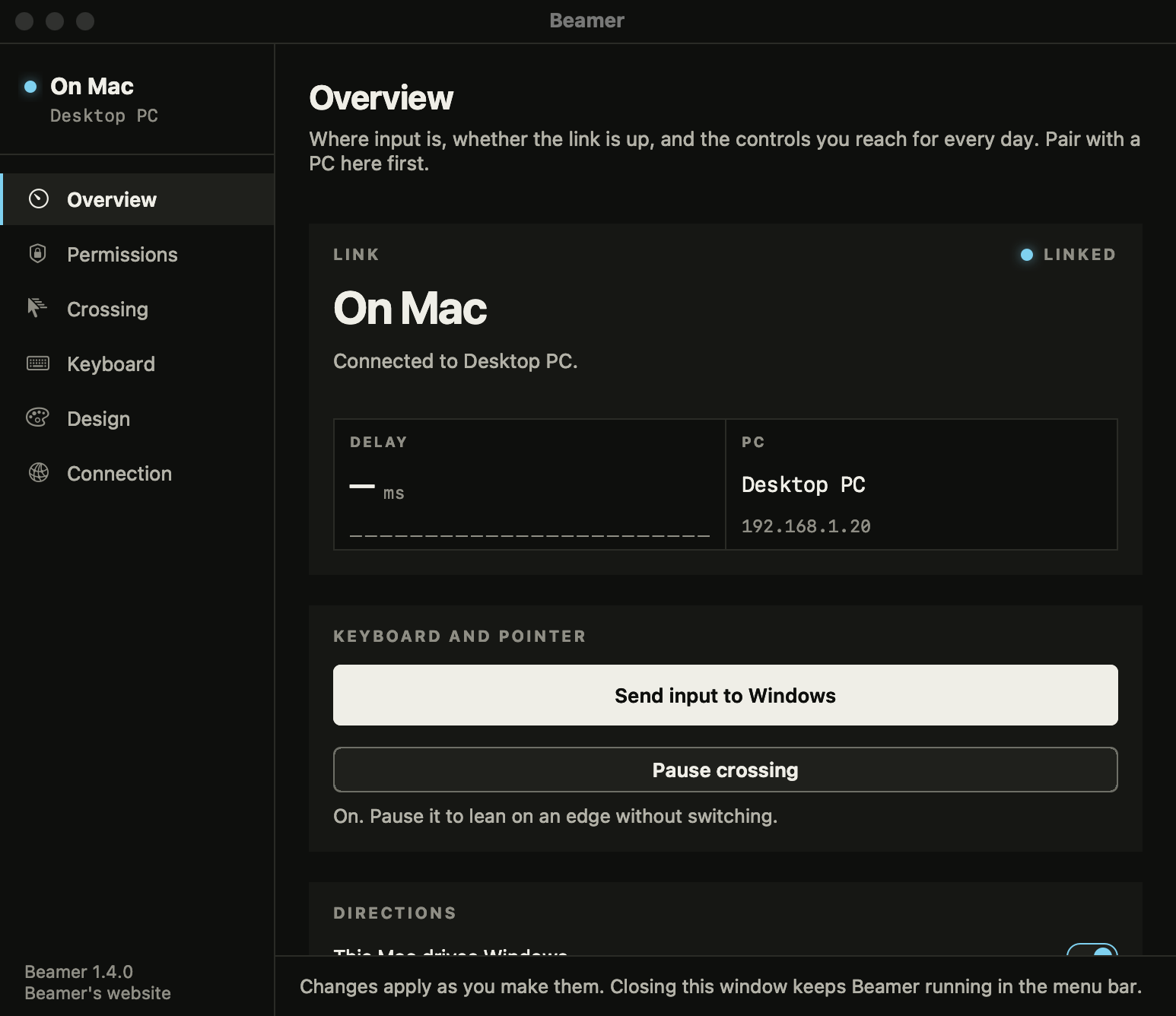This screenshot has height=1016, width=1176.
Task: Click the Beamer 1.4.0 version text
Action: click(78, 972)
